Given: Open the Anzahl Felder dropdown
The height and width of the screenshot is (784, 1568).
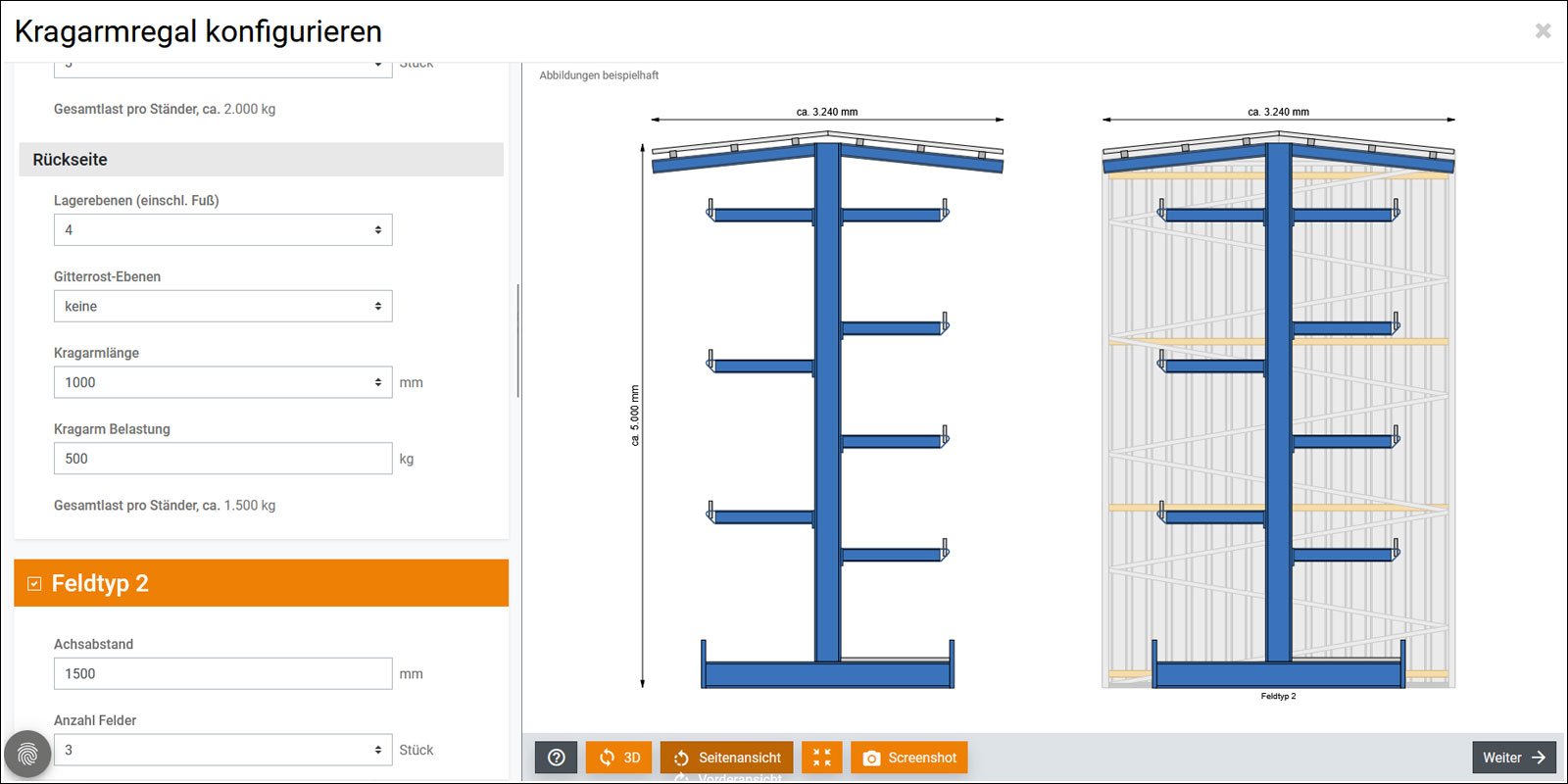Looking at the screenshot, I should coord(222,751).
